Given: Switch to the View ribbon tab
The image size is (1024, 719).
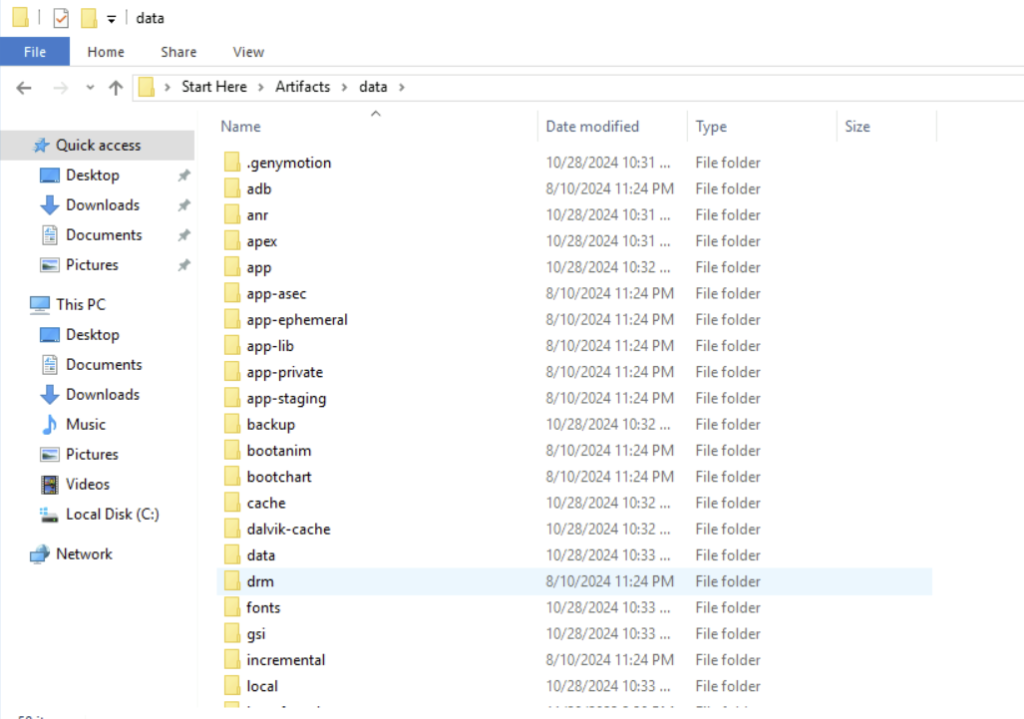Looking at the screenshot, I should 248,52.
